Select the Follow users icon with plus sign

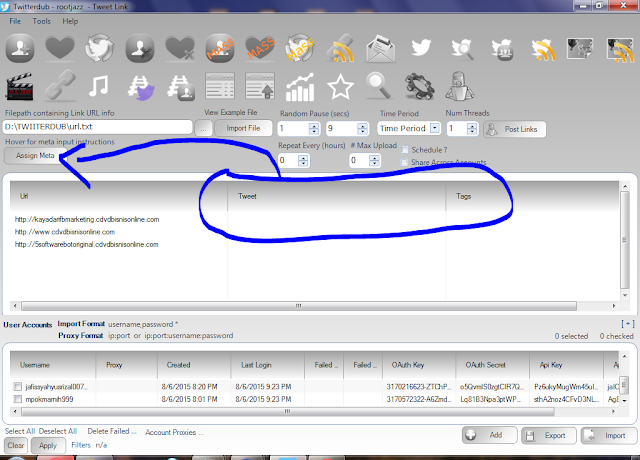(x=20, y=49)
